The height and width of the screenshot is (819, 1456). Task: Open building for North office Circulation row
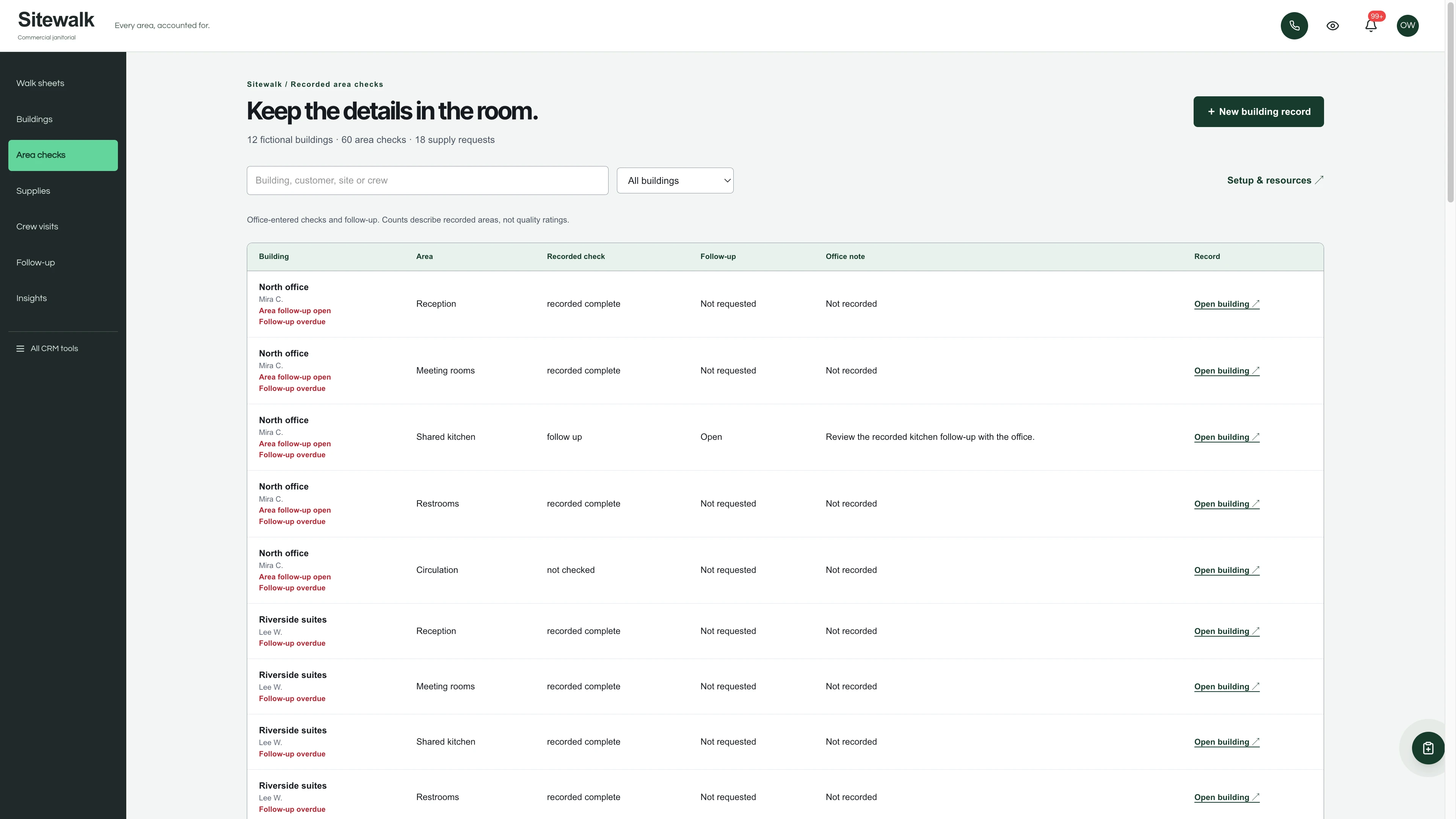[x=1227, y=570]
